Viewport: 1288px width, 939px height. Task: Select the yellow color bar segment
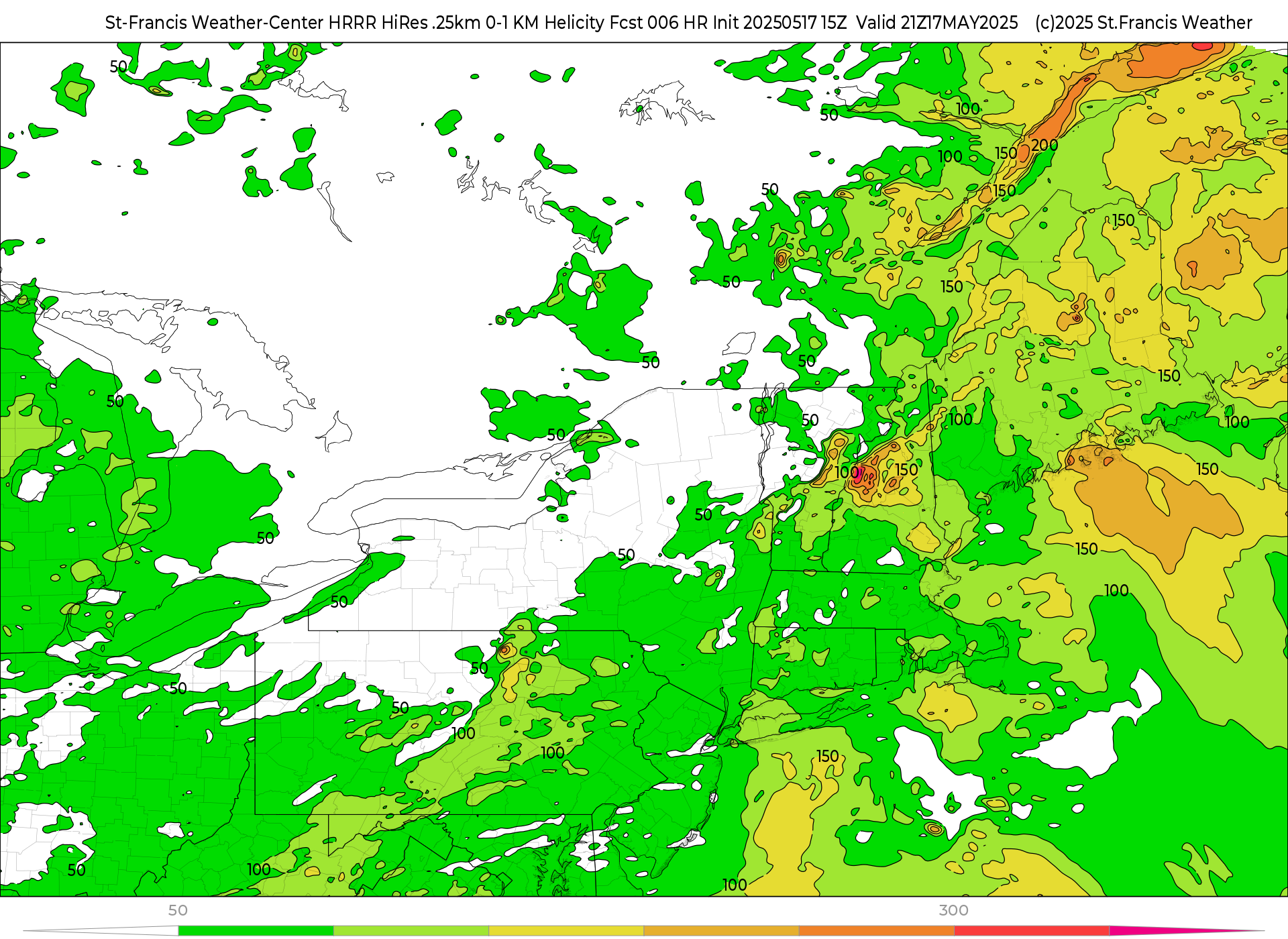pyautogui.click(x=566, y=931)
